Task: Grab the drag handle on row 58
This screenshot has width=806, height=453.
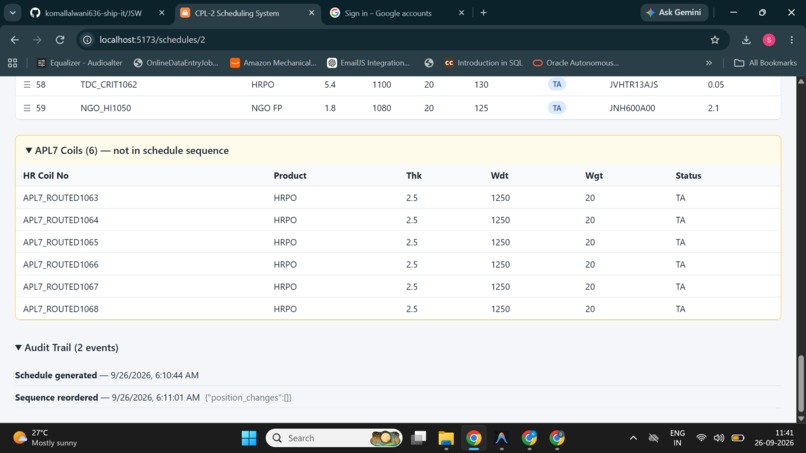Action: pyautogui.click(x=27, y=84)
